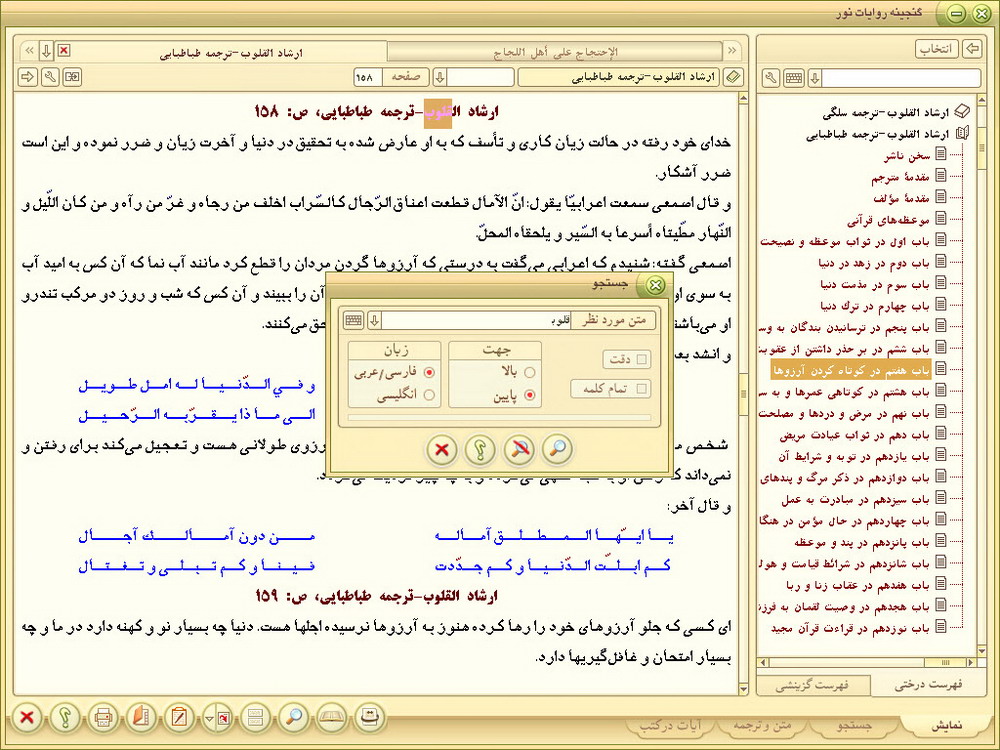
Task: Switch to the جستجو bottom tab
Action: pos(854,726)
